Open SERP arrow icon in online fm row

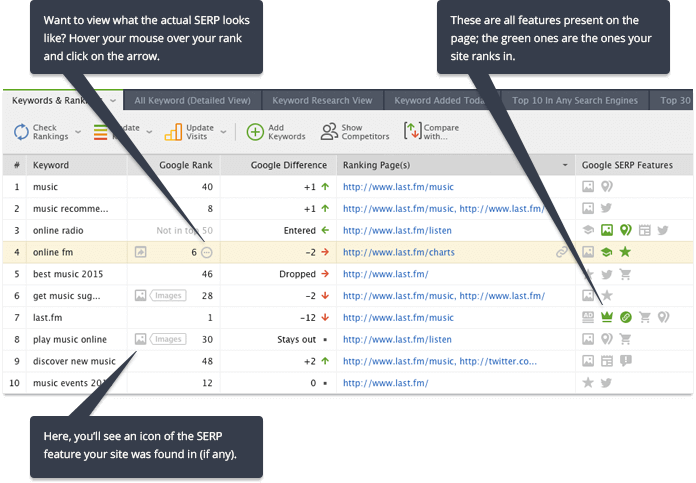pos(140,252)
